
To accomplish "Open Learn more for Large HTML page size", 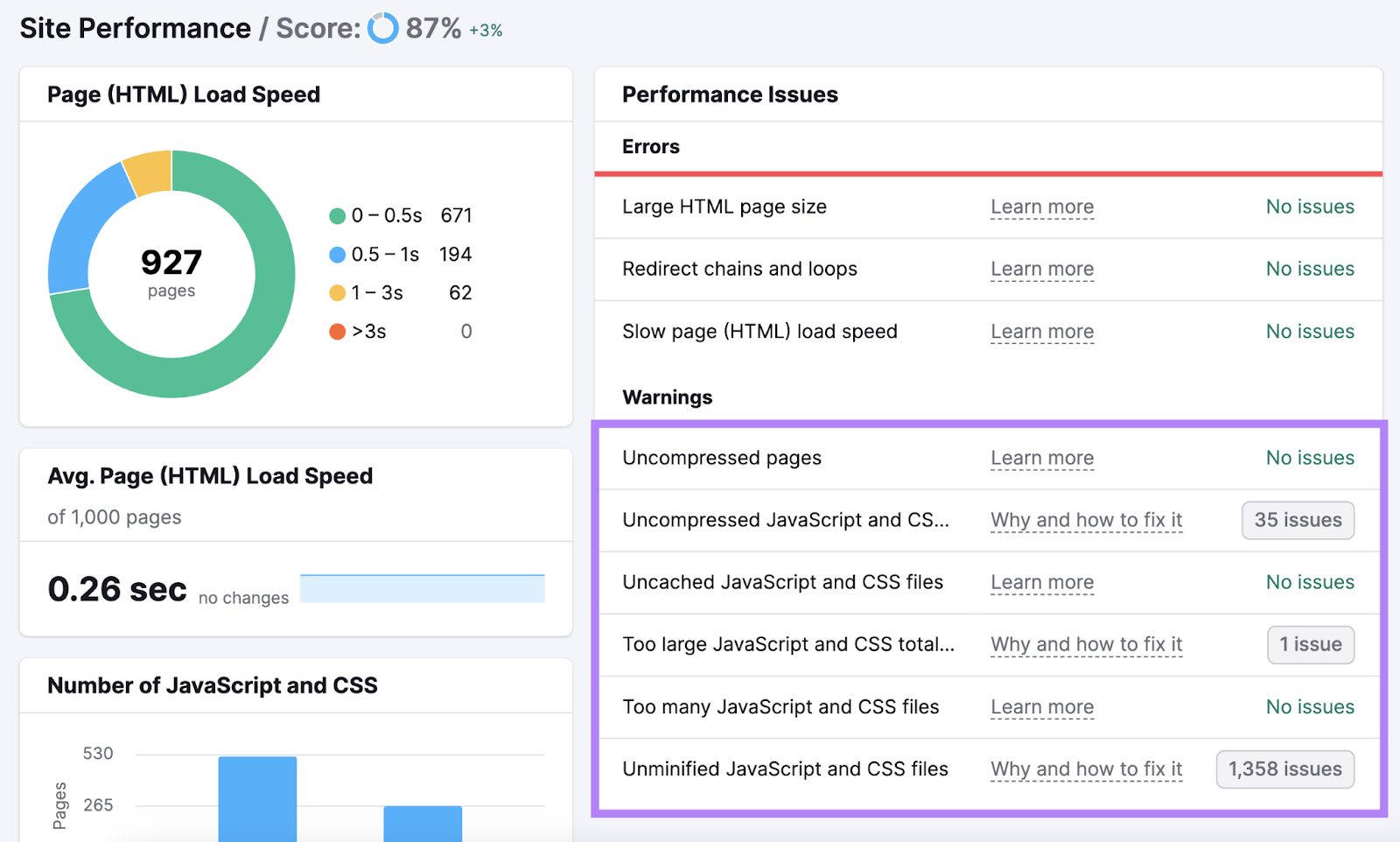I will pyautogui.click(x=1041, y=207).
